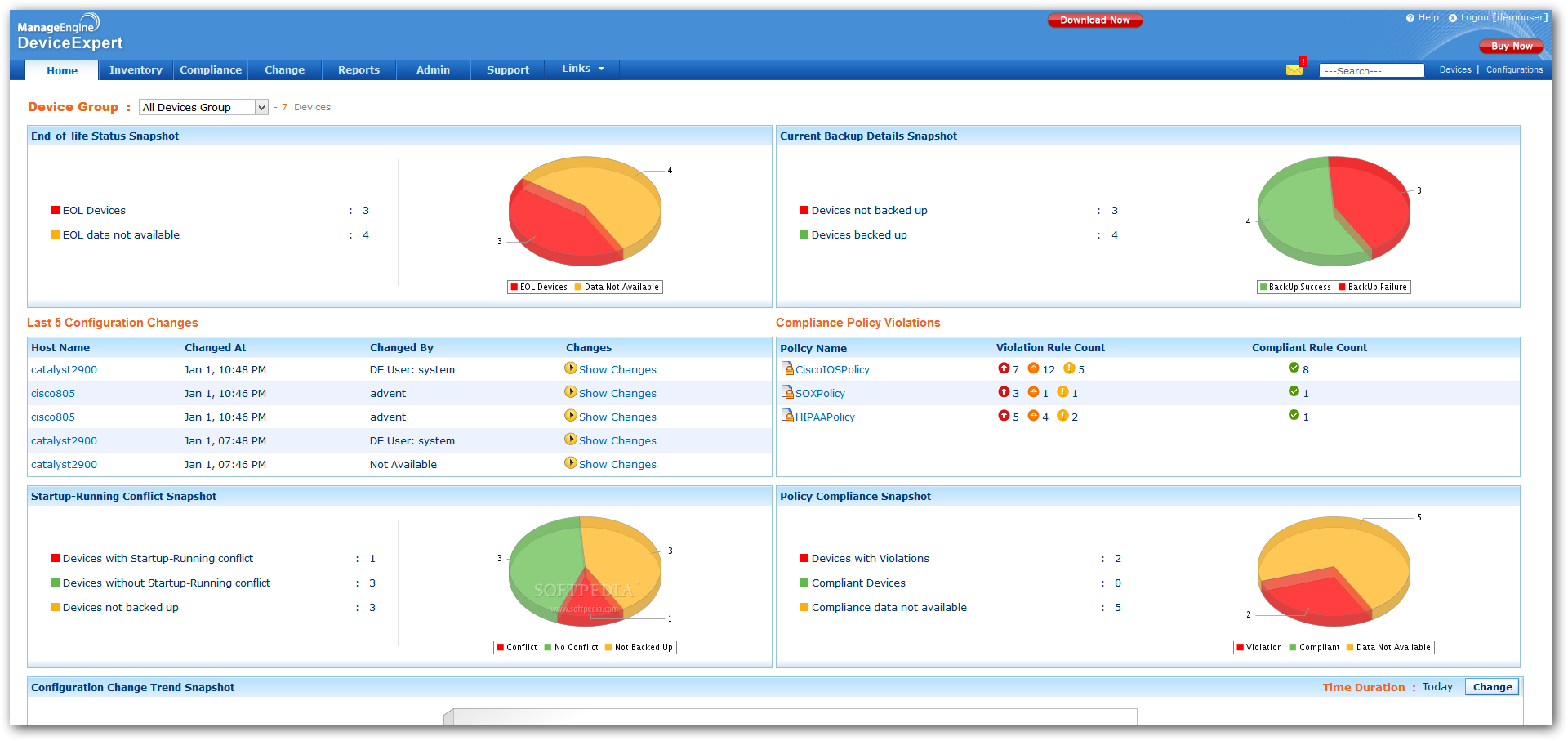Click the Download Now button
1568x741 pixels.
1095,20
